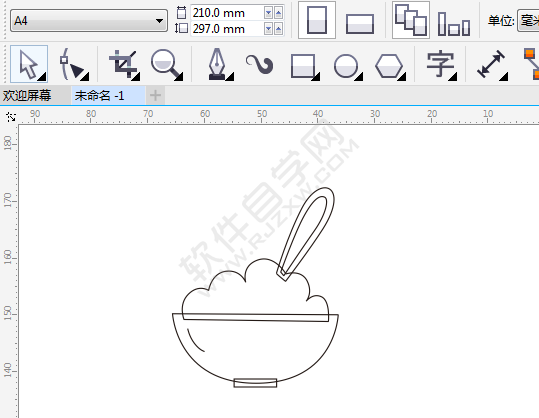Select the Text tool (字)
Image resolution: width=539 pixels, height=418 pixels.
tap(441, 65)
